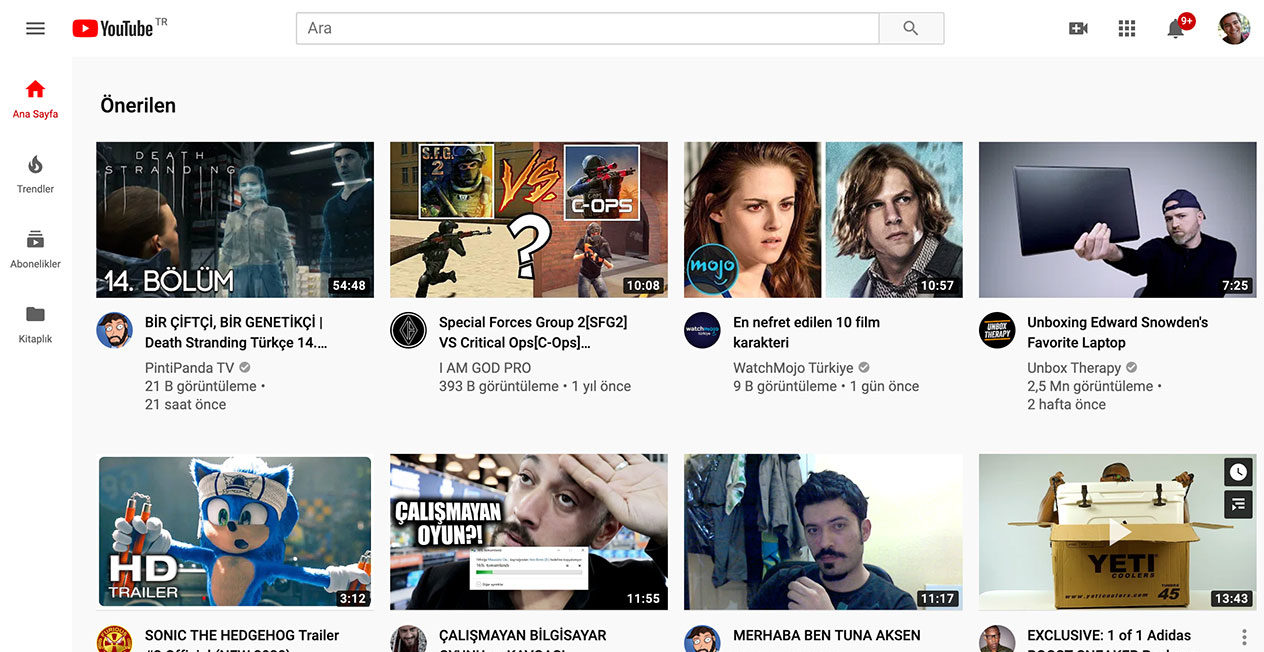This screenshot has height=652, width=1264.
Task: Open Trendler in sidebar
Action: pyautogui.click(x=35, y=174)
